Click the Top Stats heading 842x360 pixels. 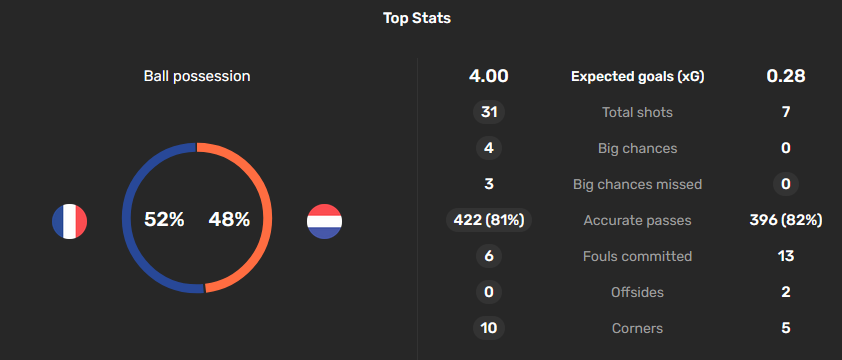tap(417, 18)
